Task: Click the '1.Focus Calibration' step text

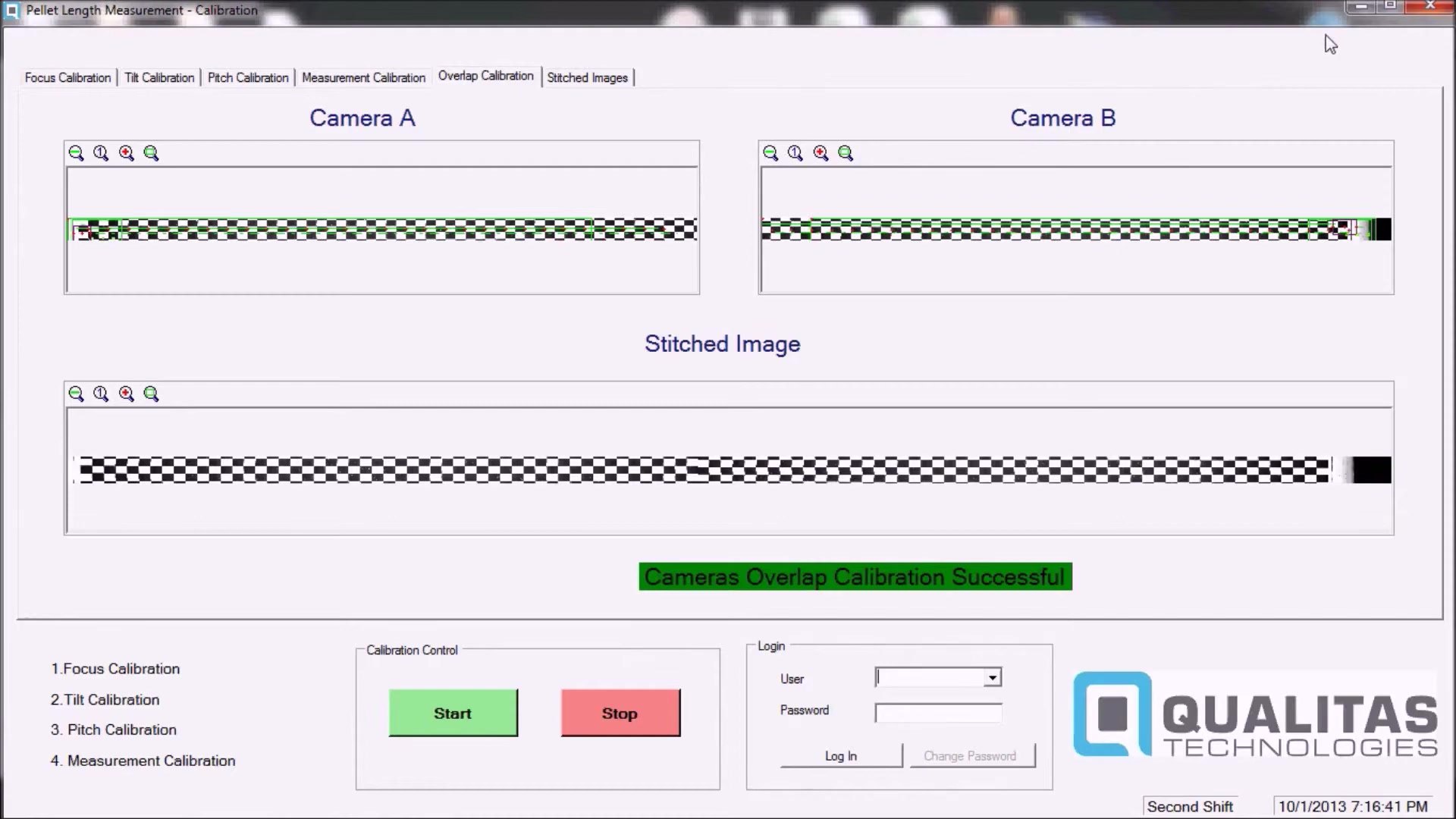Action: 115,669
